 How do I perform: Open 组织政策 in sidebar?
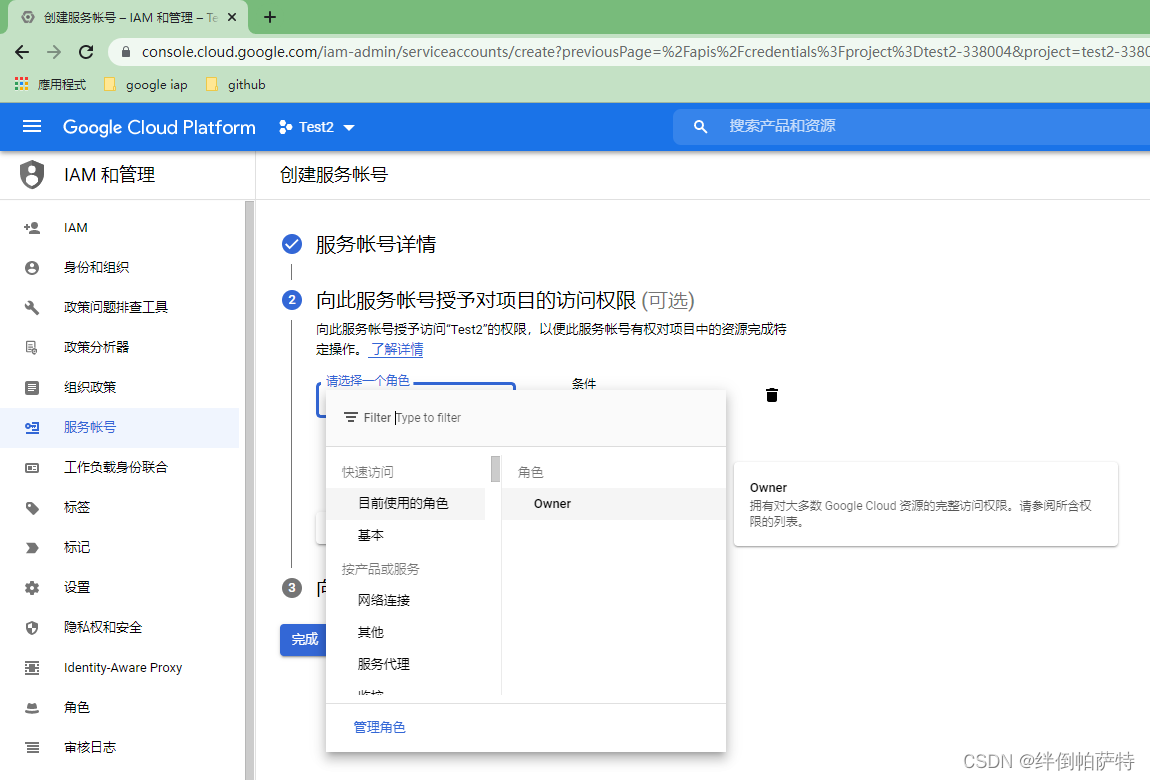[x=120, y=388]
